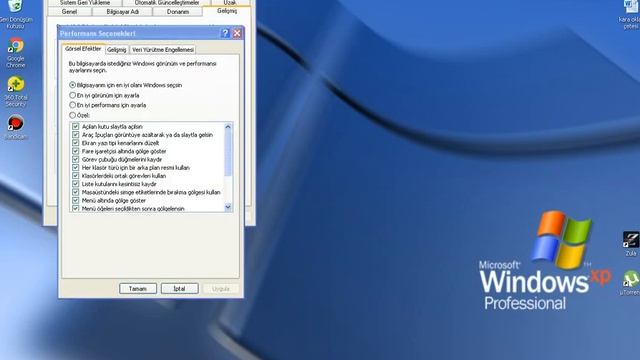Open the Bilgisayar Adı tab in System Properties
This screenshot has width=640, height=360.
click(x=122, y=12)
